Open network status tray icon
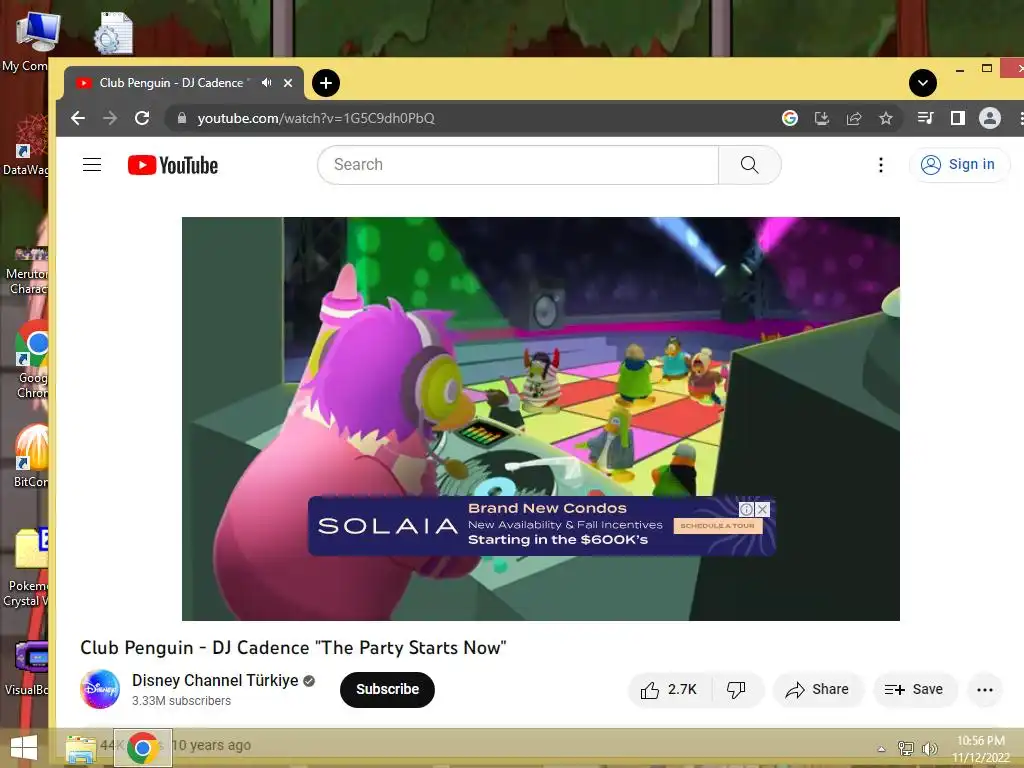This screenshot has width=1024, height=768. click(x=906, y=748)
